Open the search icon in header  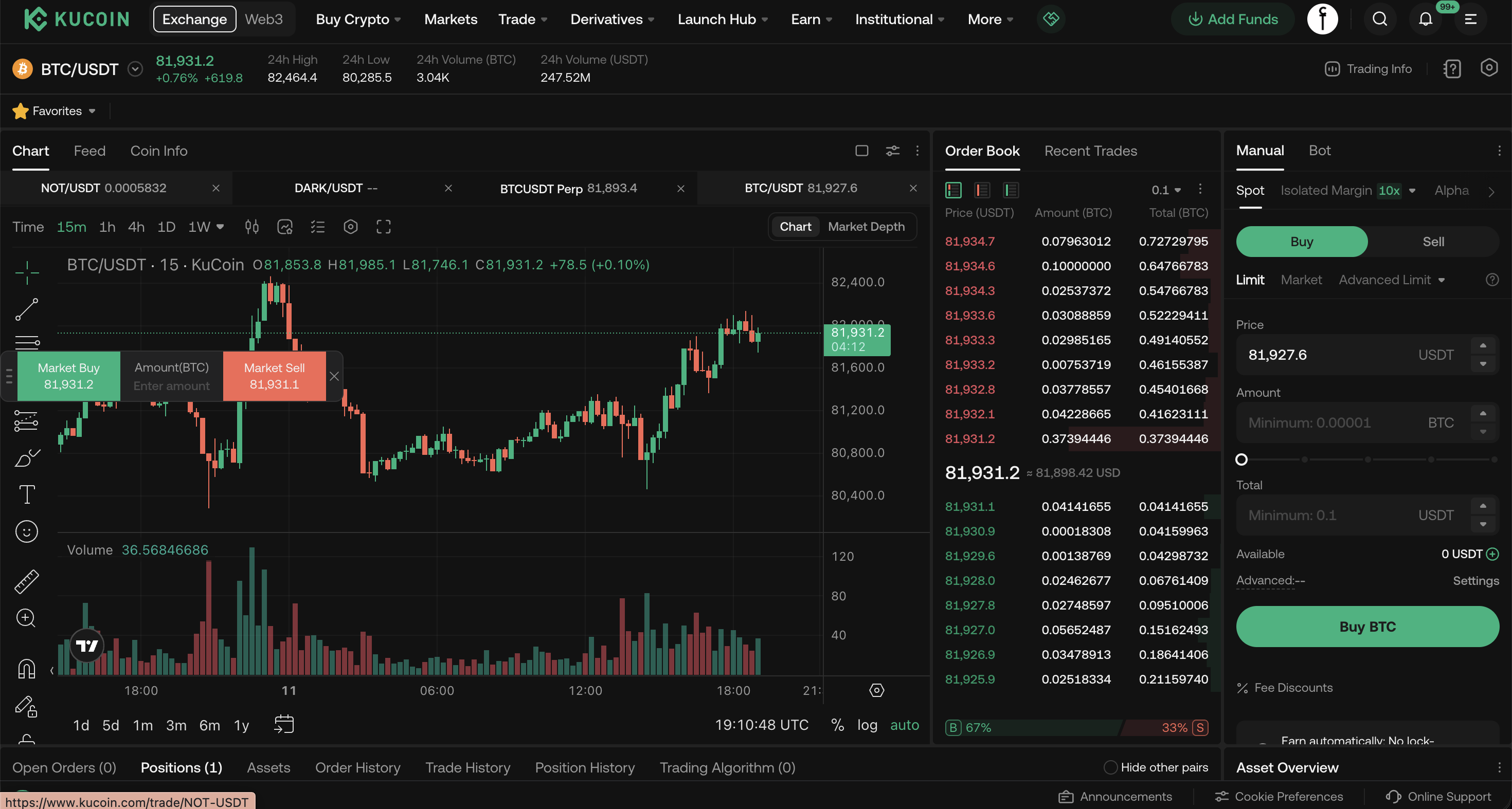[1379, 20]
